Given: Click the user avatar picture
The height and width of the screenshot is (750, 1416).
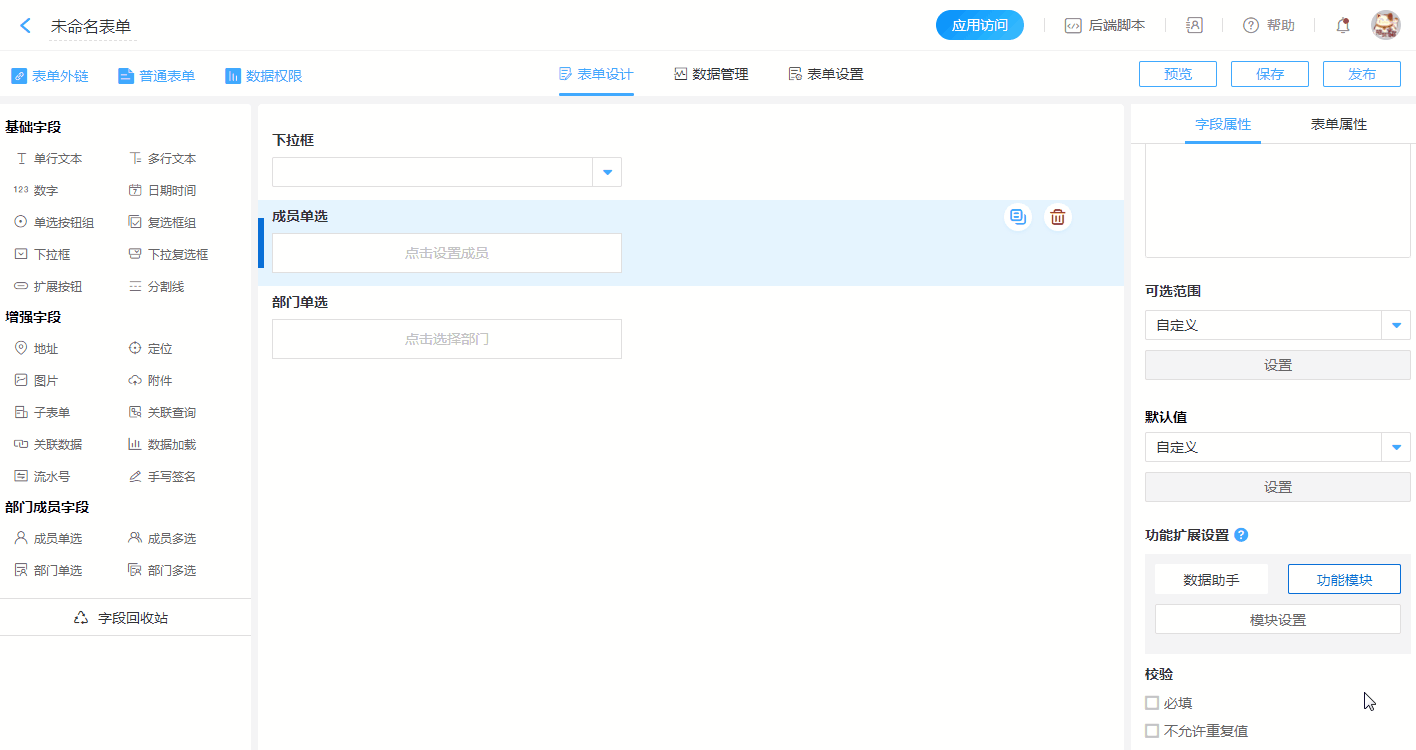Looking at the screenshot, I should coord(1385,26).
